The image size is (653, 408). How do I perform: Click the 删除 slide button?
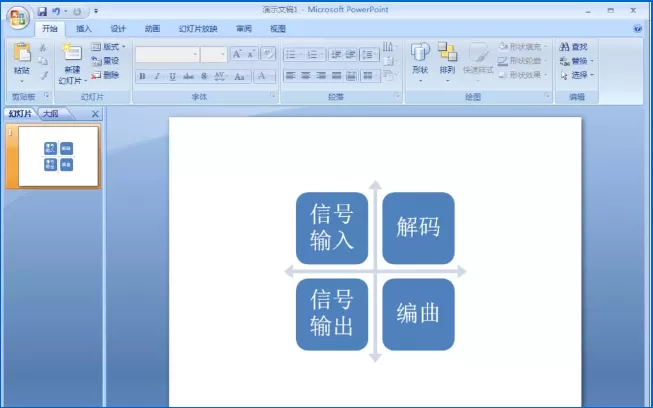pos(106,75)
